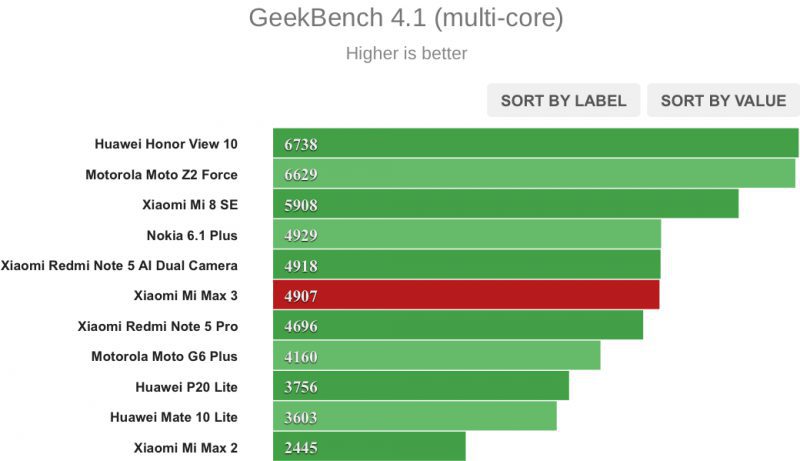Select the Huawei Honor View 10 bar

point(535,144)
